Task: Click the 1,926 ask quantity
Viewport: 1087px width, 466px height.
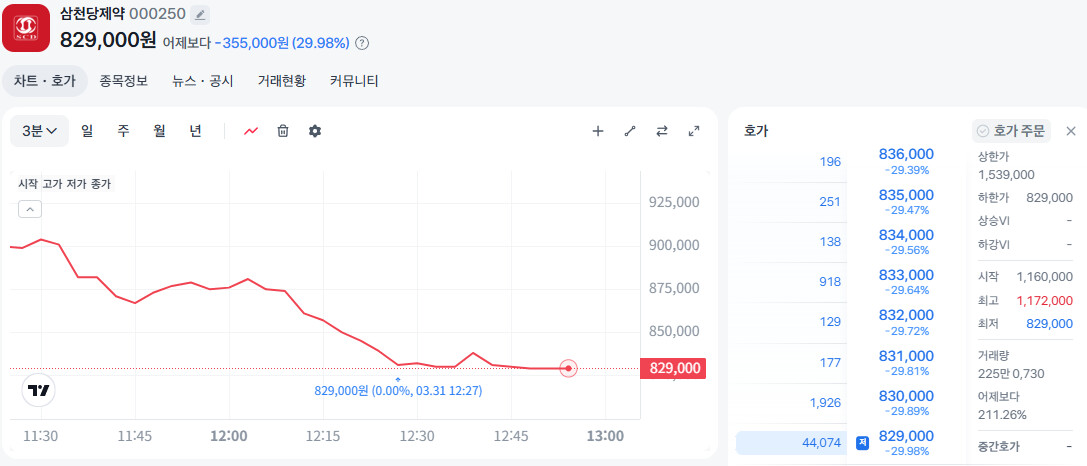Action: tap(825, 403)
